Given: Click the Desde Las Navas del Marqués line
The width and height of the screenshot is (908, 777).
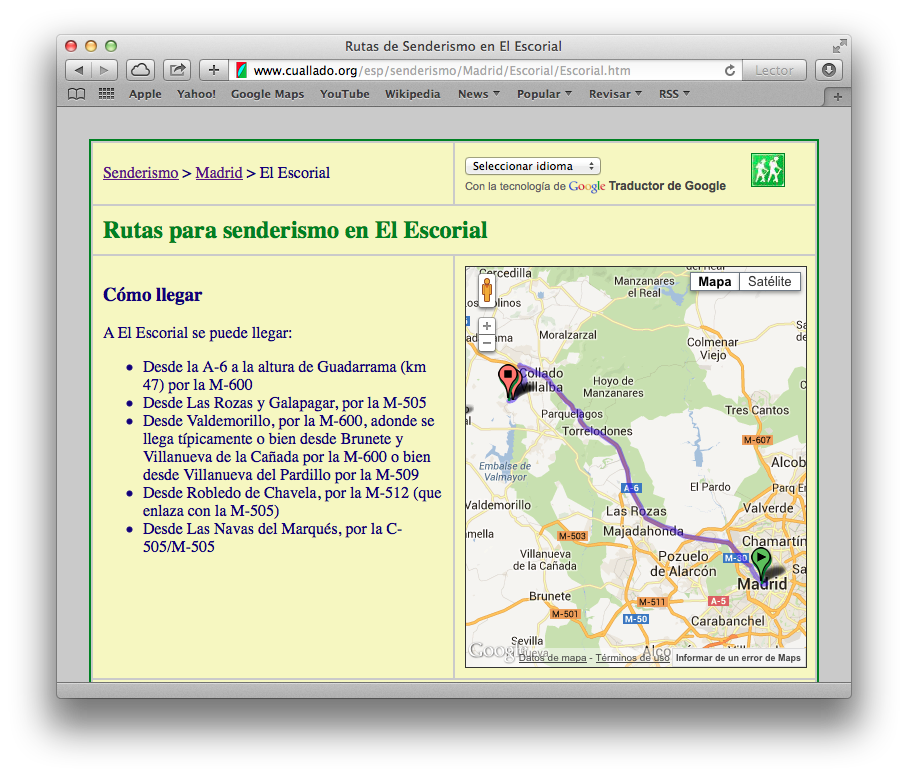Looking at the screenshot, I should [x=272, y=538].
